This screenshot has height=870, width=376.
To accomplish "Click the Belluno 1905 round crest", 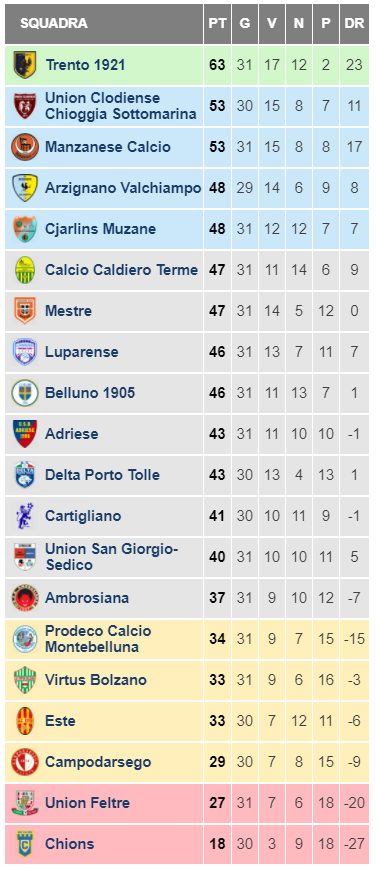I will [x=25, y=393].
